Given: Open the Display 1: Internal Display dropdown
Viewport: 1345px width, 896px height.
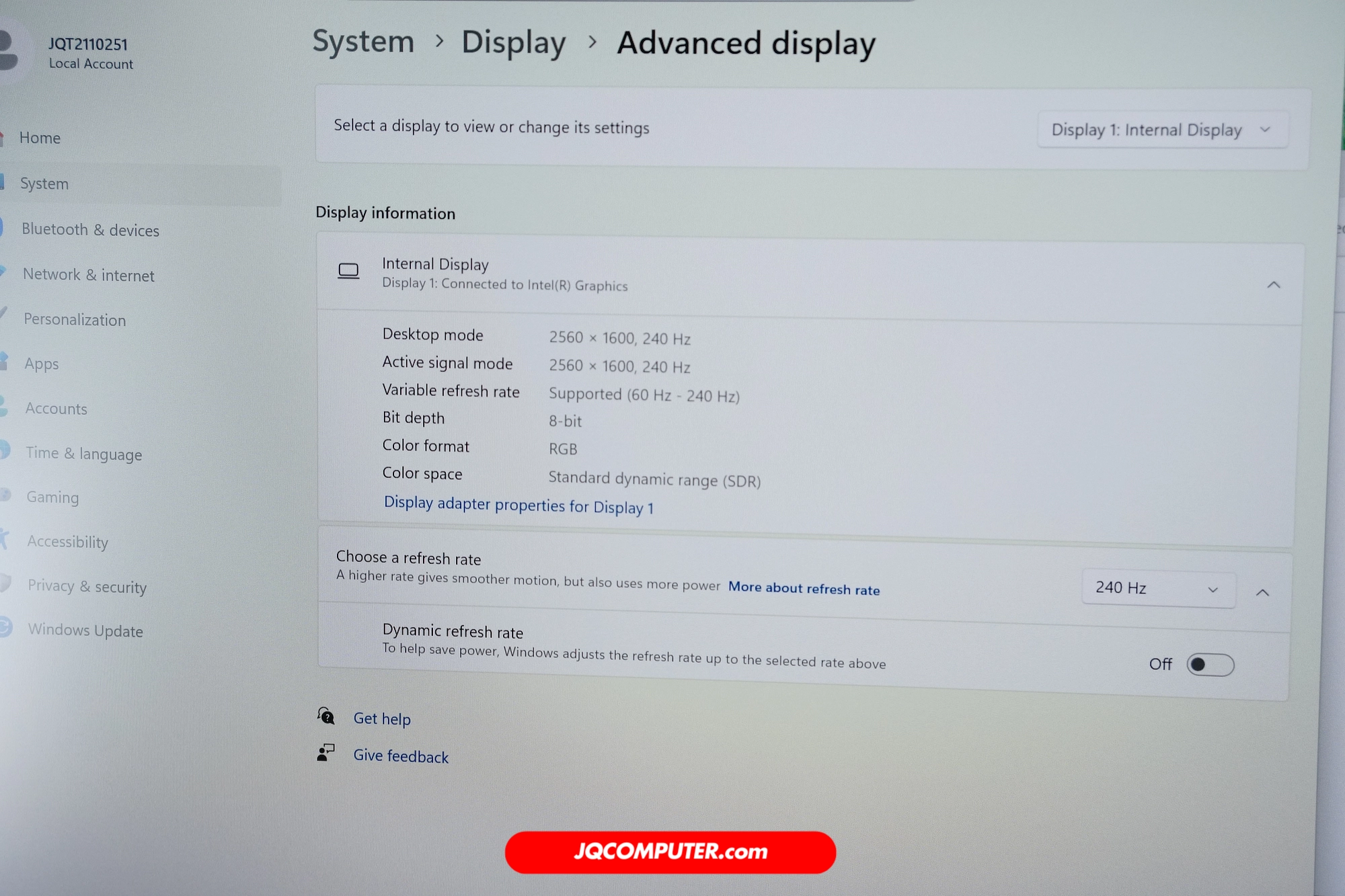Looking at the screenshot, I should (1162, 130).
